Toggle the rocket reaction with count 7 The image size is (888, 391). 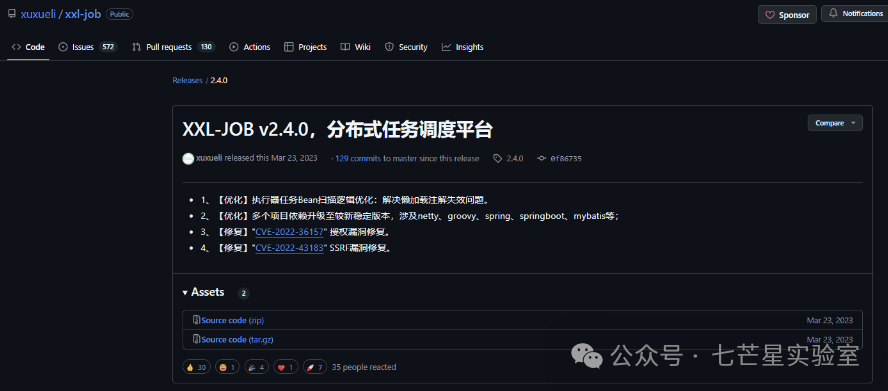click(315, 367)
